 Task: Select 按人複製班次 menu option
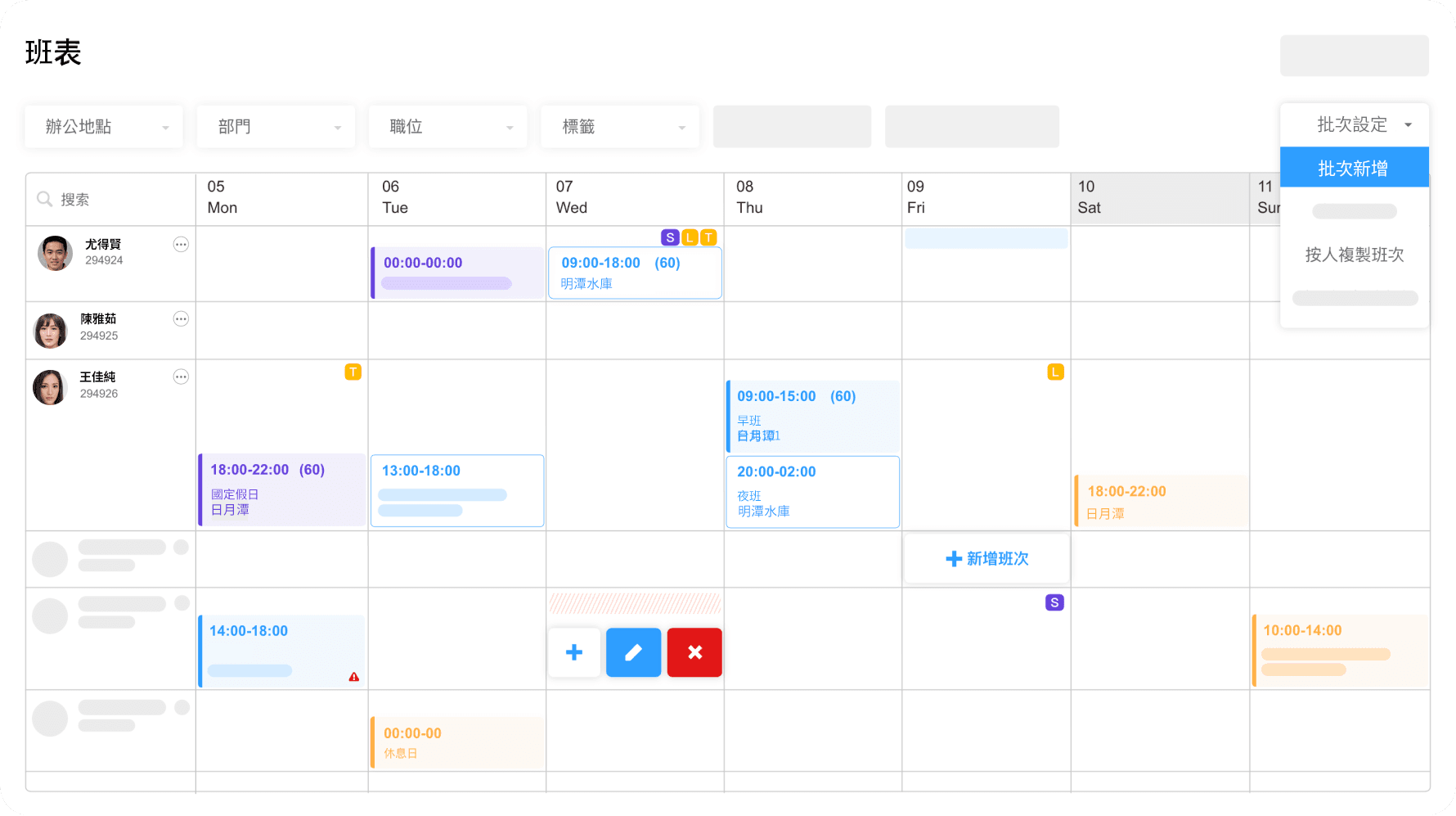point(1355,255)
